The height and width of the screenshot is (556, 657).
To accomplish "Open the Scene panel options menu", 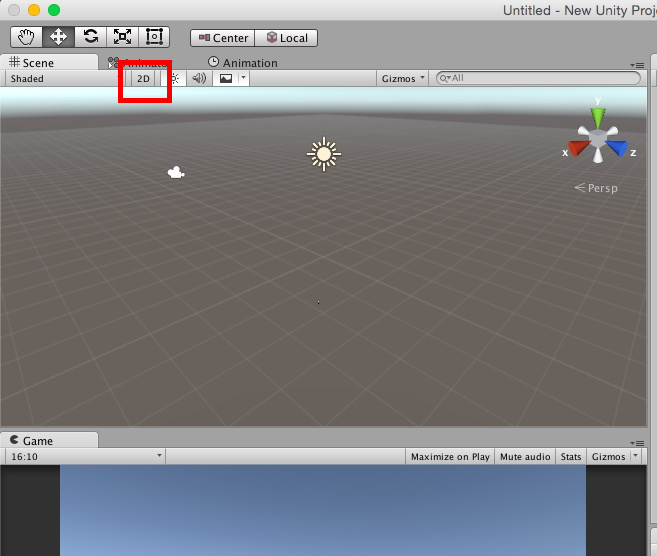I will click(637, 65).
